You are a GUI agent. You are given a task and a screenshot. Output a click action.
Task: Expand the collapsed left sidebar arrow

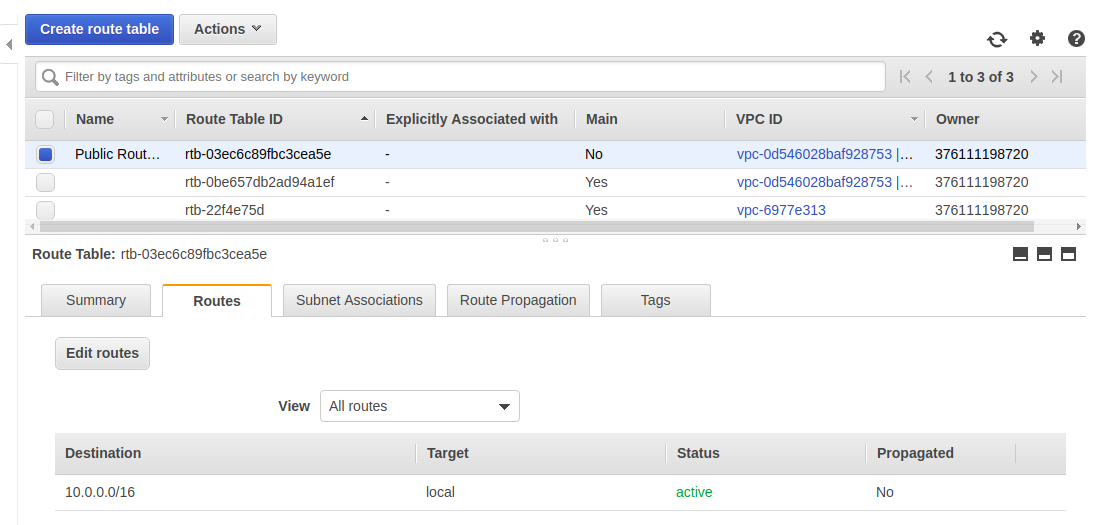pyautogui.click(x=9, y=44)
